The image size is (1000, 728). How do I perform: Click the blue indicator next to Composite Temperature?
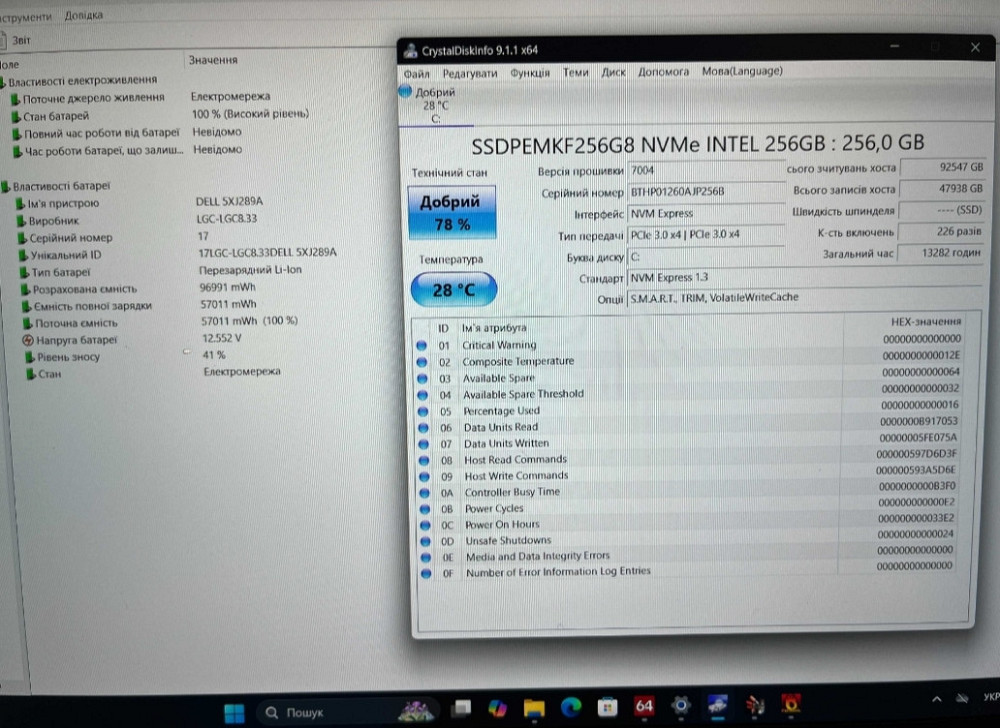pyautogui.click(x=424, y=362)
